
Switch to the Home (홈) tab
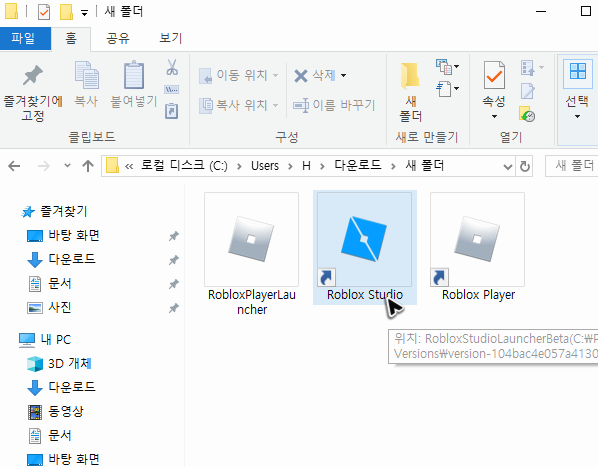pyautogui.click(x=71, y=39)
